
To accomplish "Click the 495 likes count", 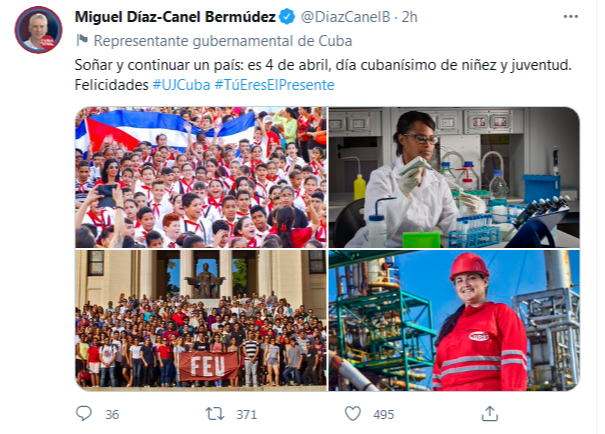I will pyautogui.click(x=384, y=414).
